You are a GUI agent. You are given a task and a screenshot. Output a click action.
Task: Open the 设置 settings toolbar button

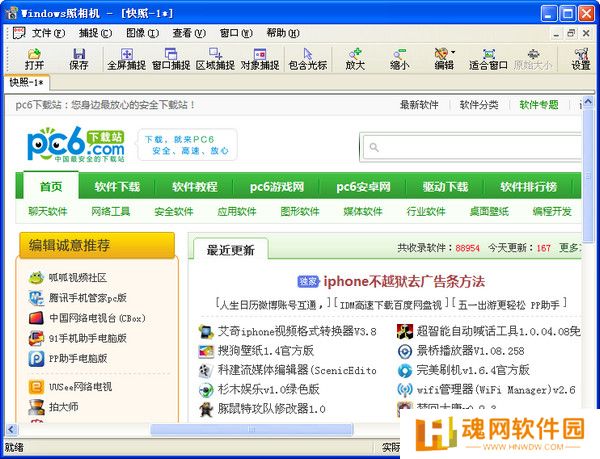(x=580, y=58)
